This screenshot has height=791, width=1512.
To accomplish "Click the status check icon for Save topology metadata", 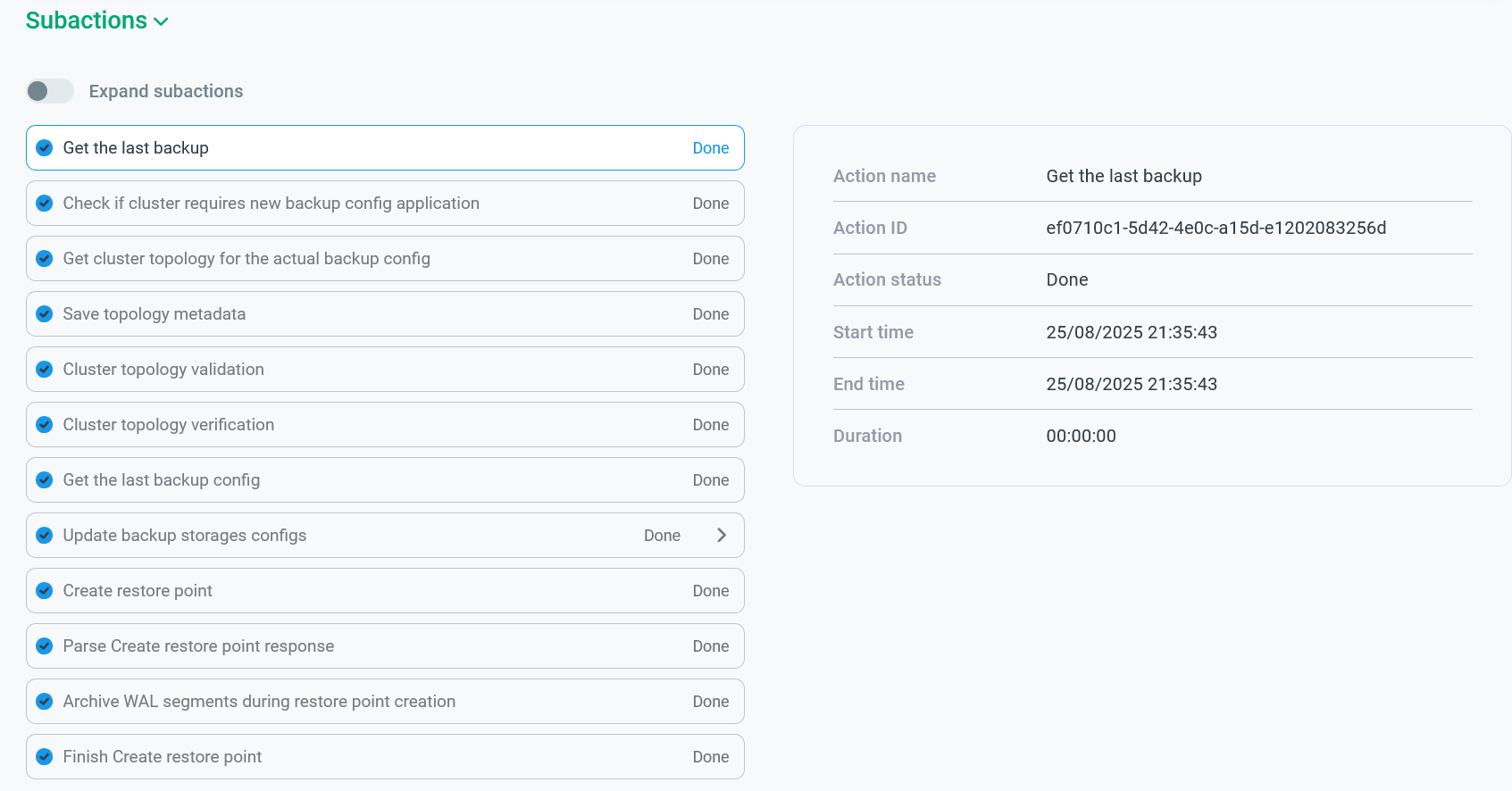I will (x=44, y=314).
